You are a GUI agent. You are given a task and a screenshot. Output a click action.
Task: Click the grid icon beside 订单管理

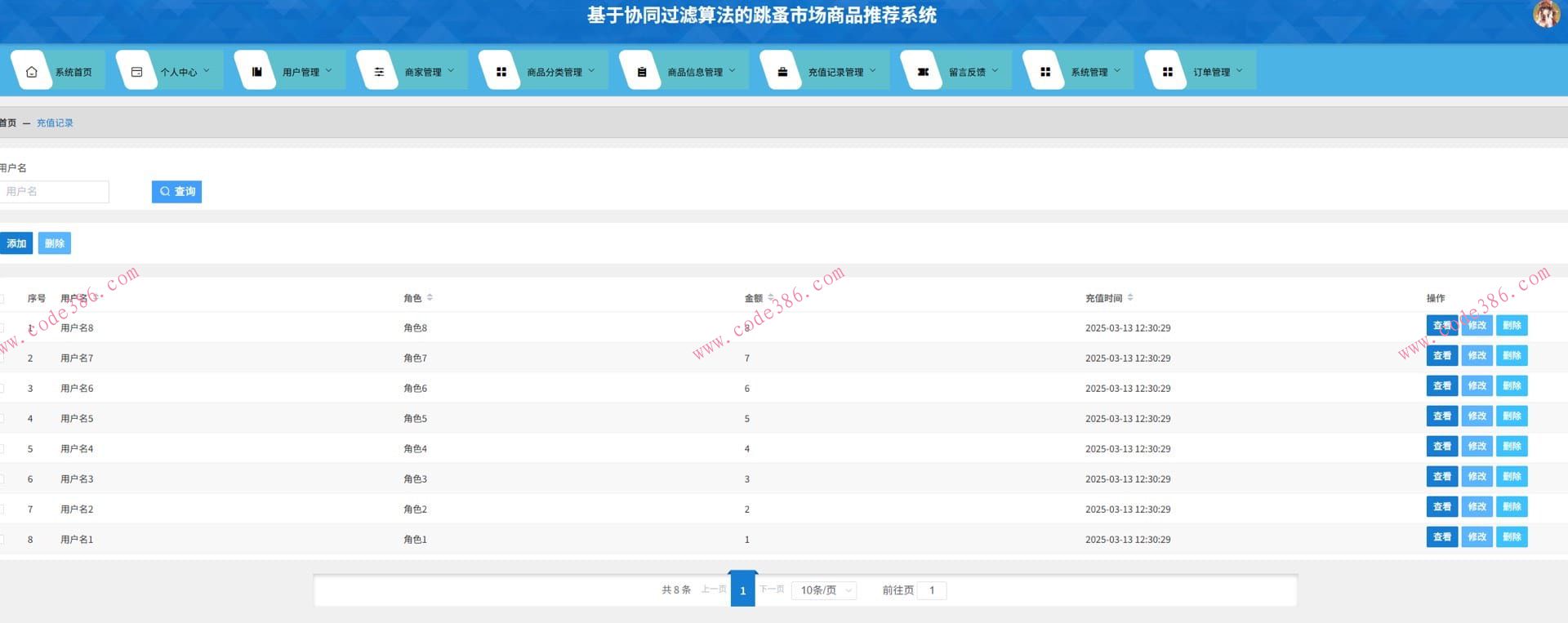[x=1168, y=72]
